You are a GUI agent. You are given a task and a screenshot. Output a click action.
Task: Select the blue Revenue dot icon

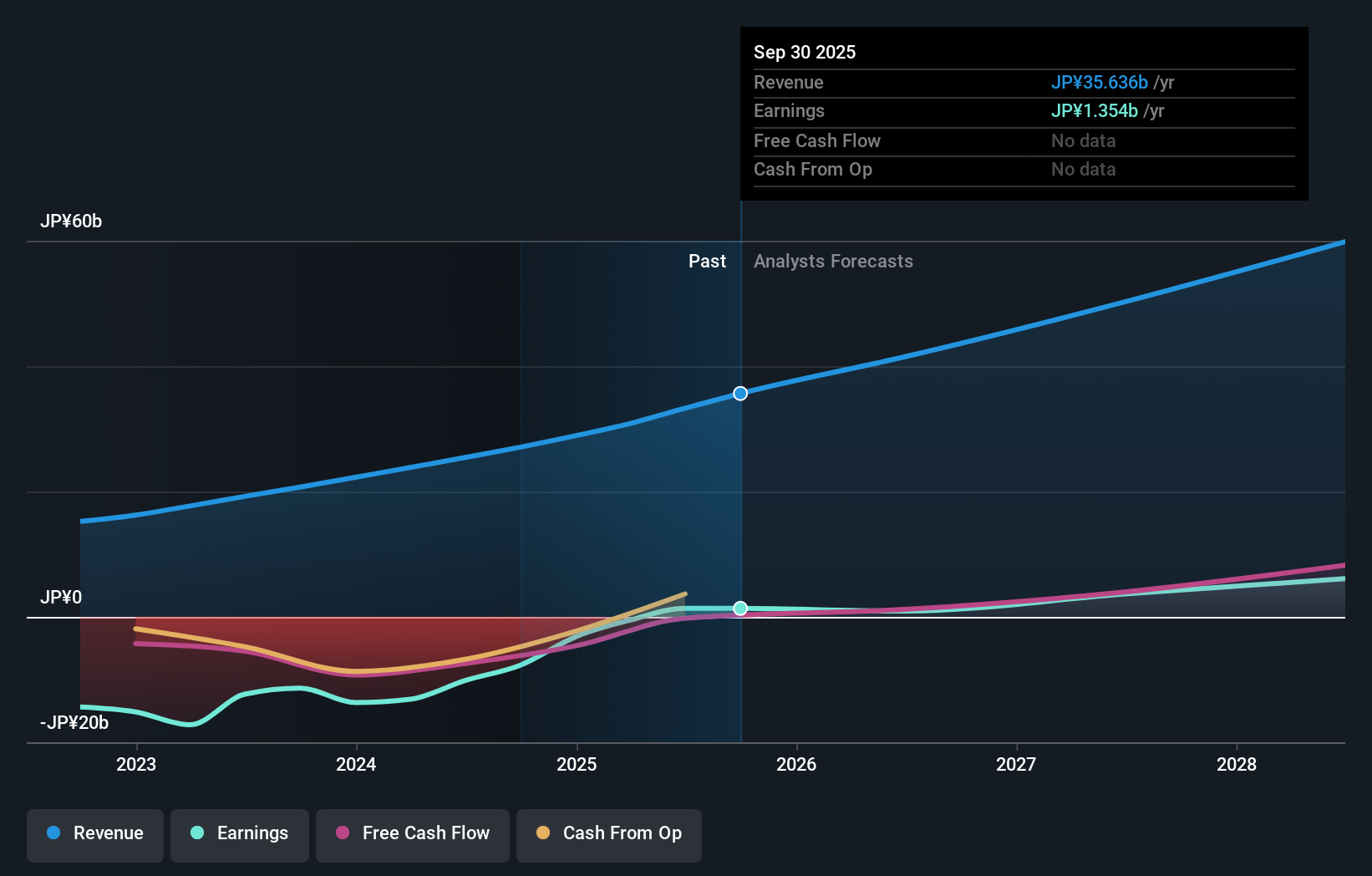53,833
